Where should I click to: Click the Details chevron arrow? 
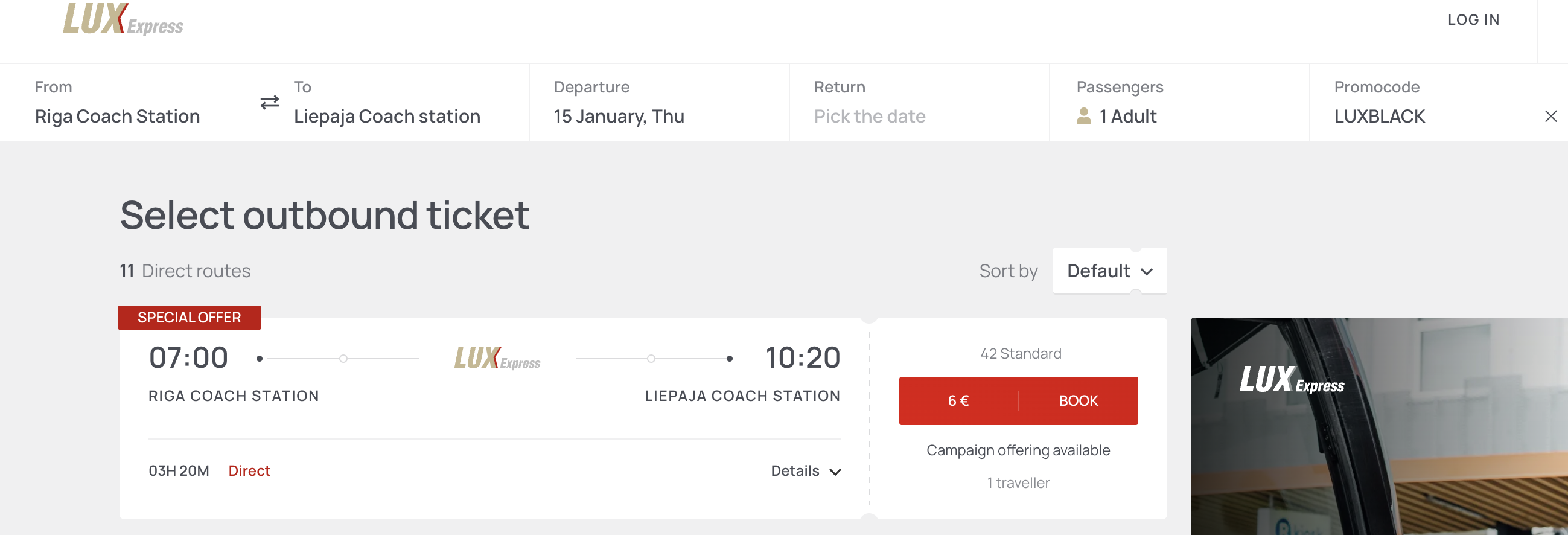[x=835, y=472]
